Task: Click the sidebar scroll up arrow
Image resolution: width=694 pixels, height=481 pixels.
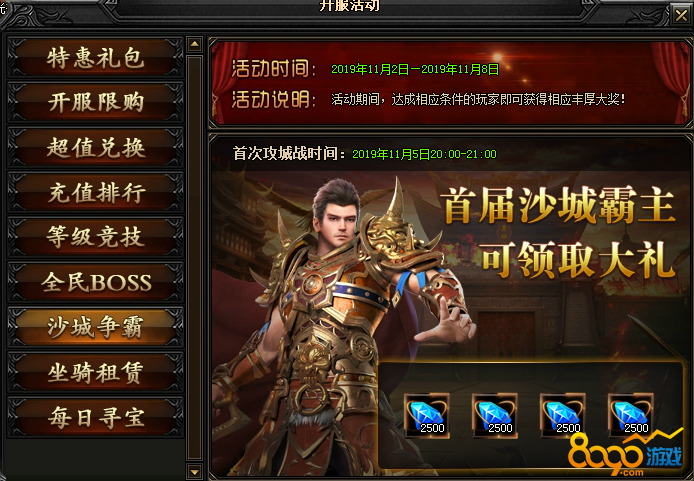Action: [x=194, y=44]
